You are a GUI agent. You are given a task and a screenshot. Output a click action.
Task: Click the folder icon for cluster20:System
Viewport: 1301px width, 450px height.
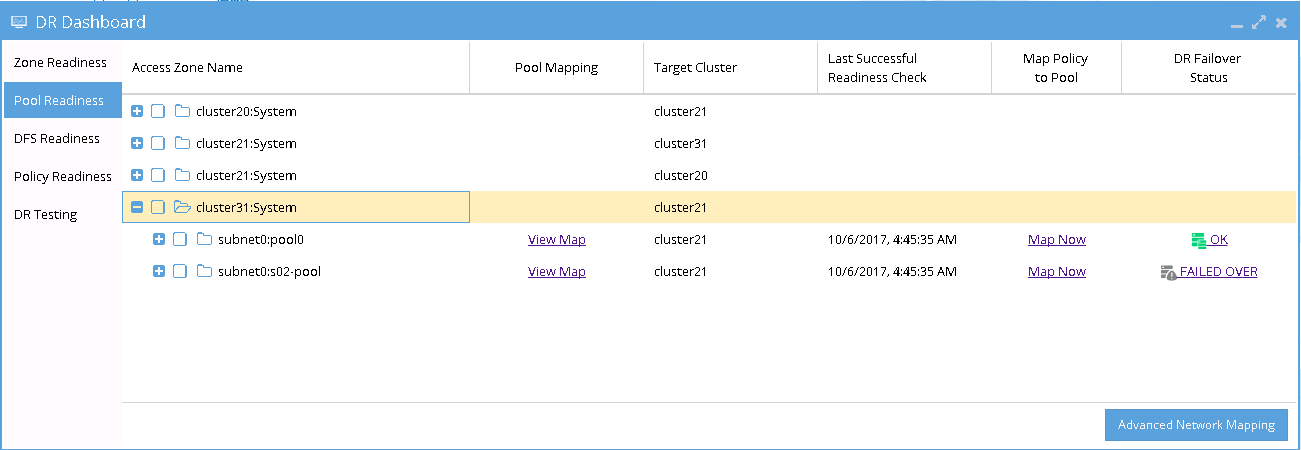click(x=182, y=112)
